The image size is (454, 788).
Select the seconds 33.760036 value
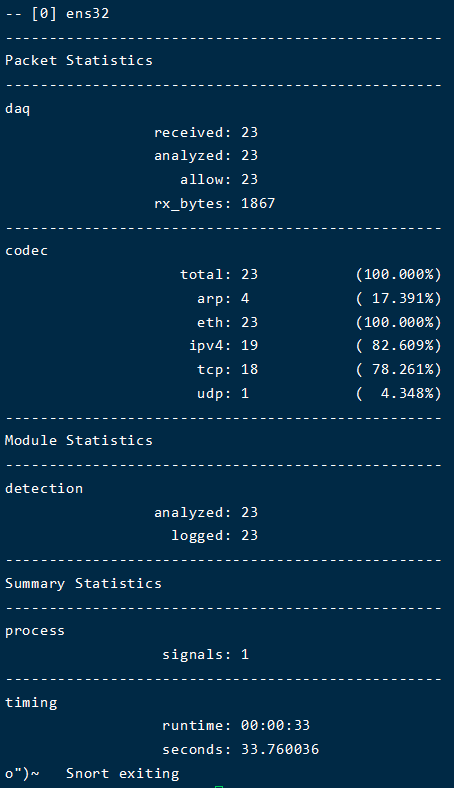point(280,749)
